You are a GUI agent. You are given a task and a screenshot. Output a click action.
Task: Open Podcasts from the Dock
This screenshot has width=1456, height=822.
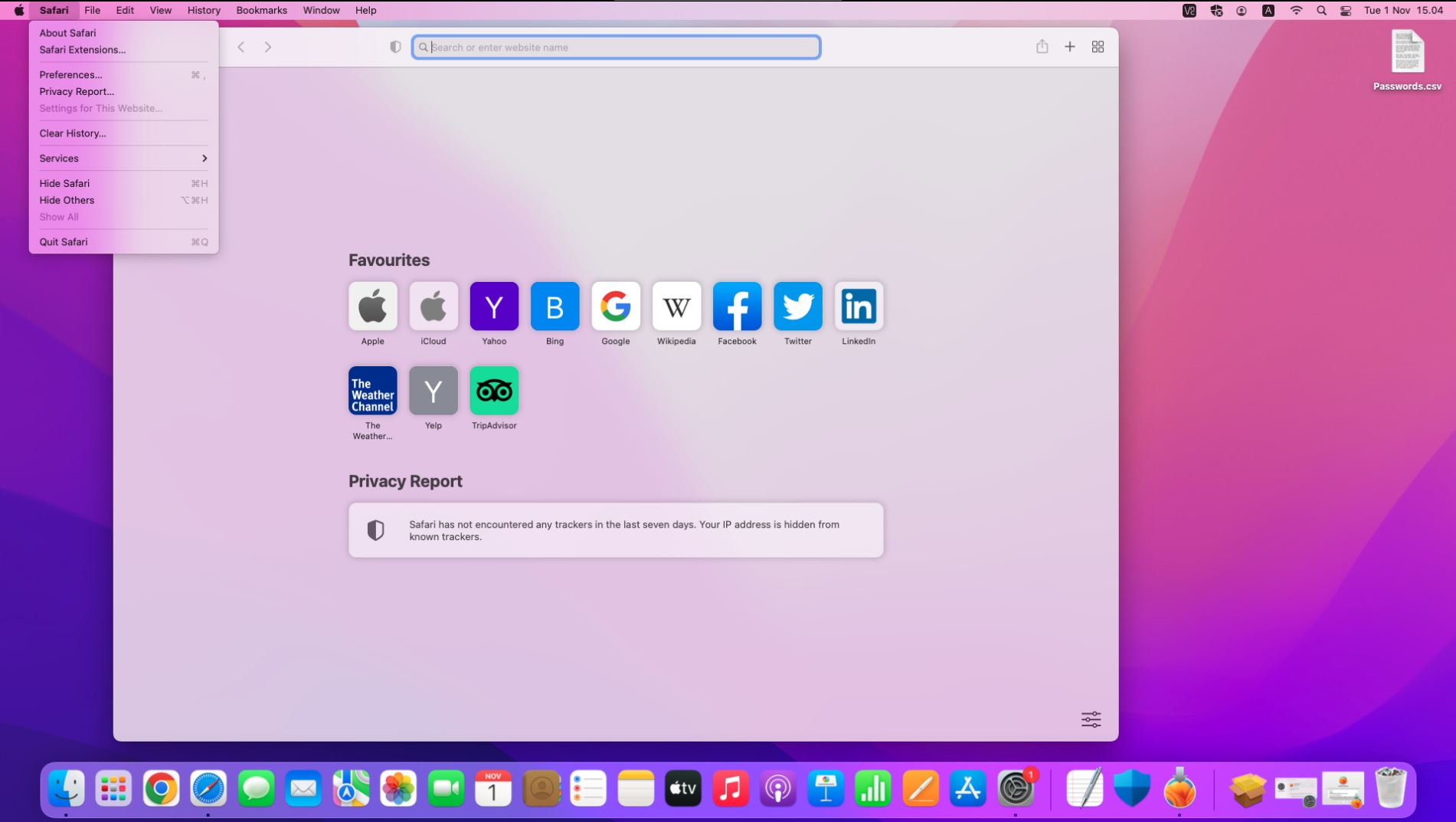778,789
